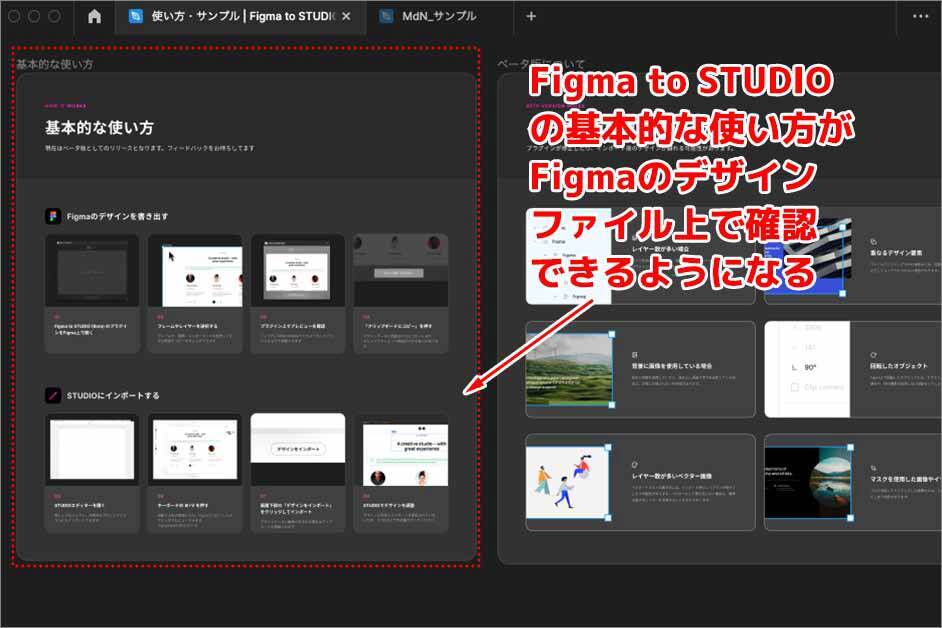Screen dimensions: 942x628
Task: Open the three-dot more menu
Action: point(919,16)
